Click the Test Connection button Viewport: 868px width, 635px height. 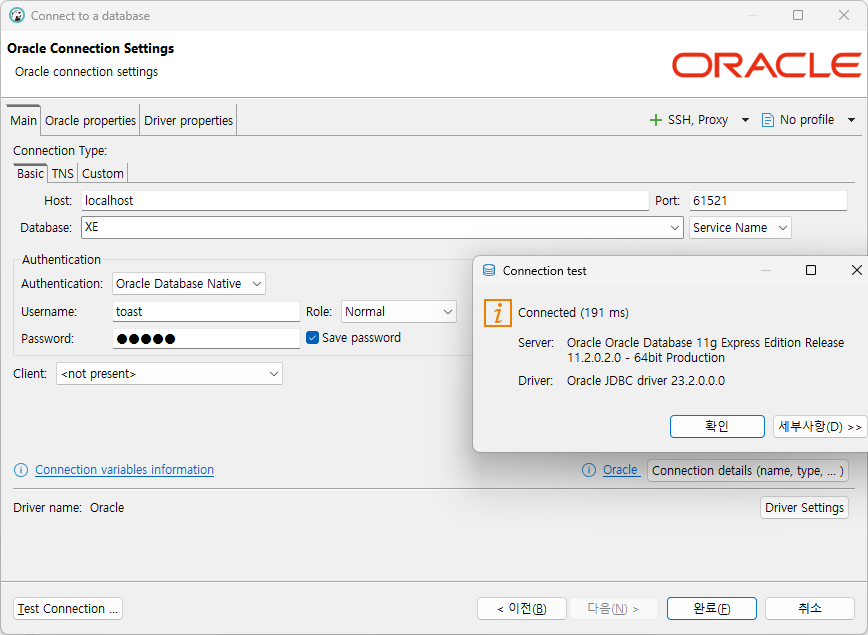pos(68,608)
